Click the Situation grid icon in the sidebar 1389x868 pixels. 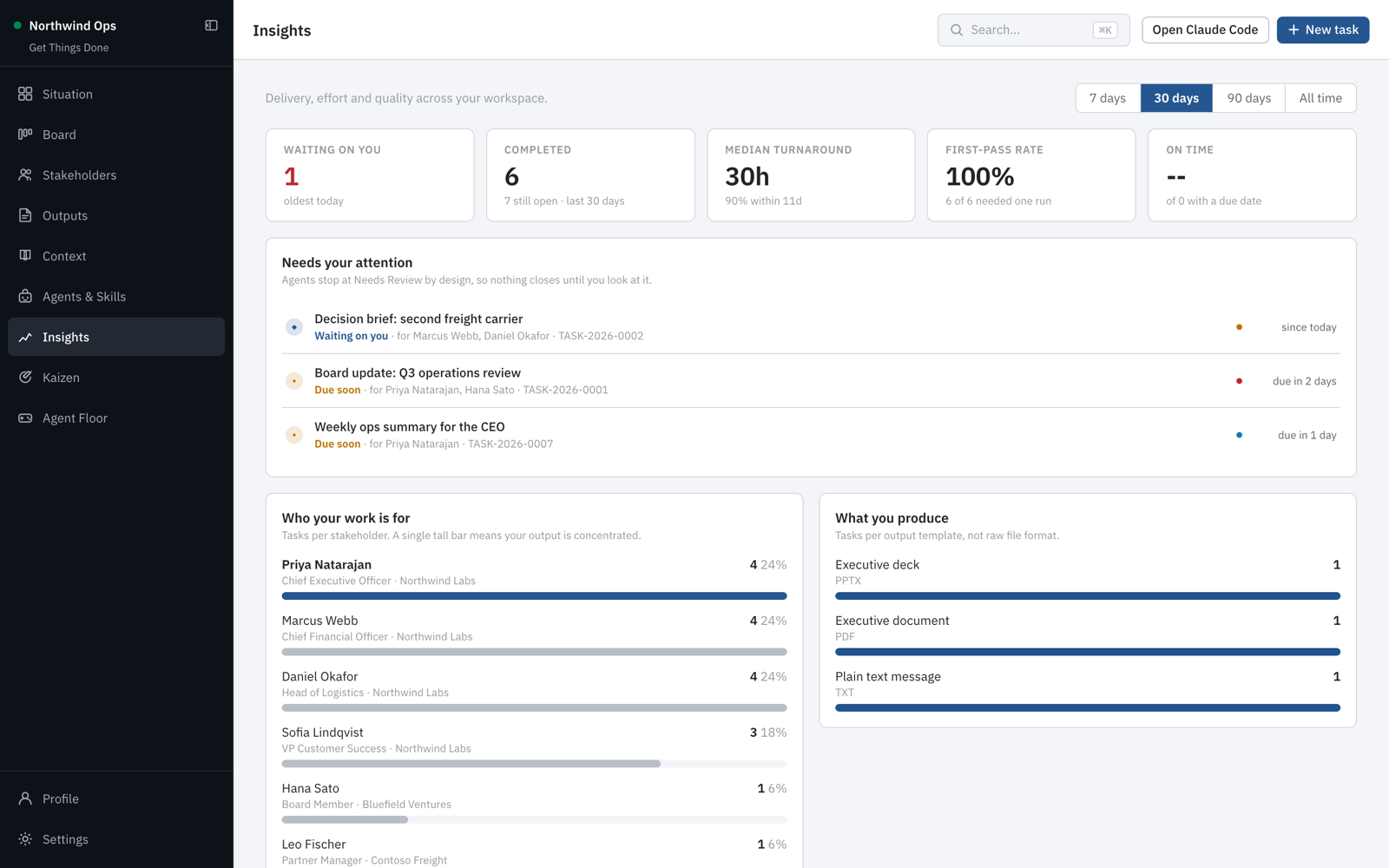click(25, 94)
